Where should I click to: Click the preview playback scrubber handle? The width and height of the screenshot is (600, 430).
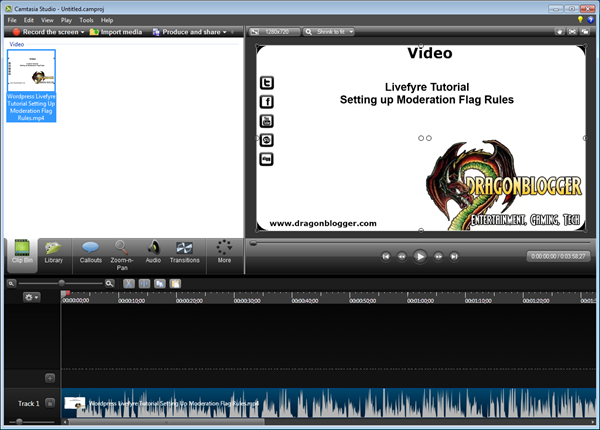tap(253, 243)
